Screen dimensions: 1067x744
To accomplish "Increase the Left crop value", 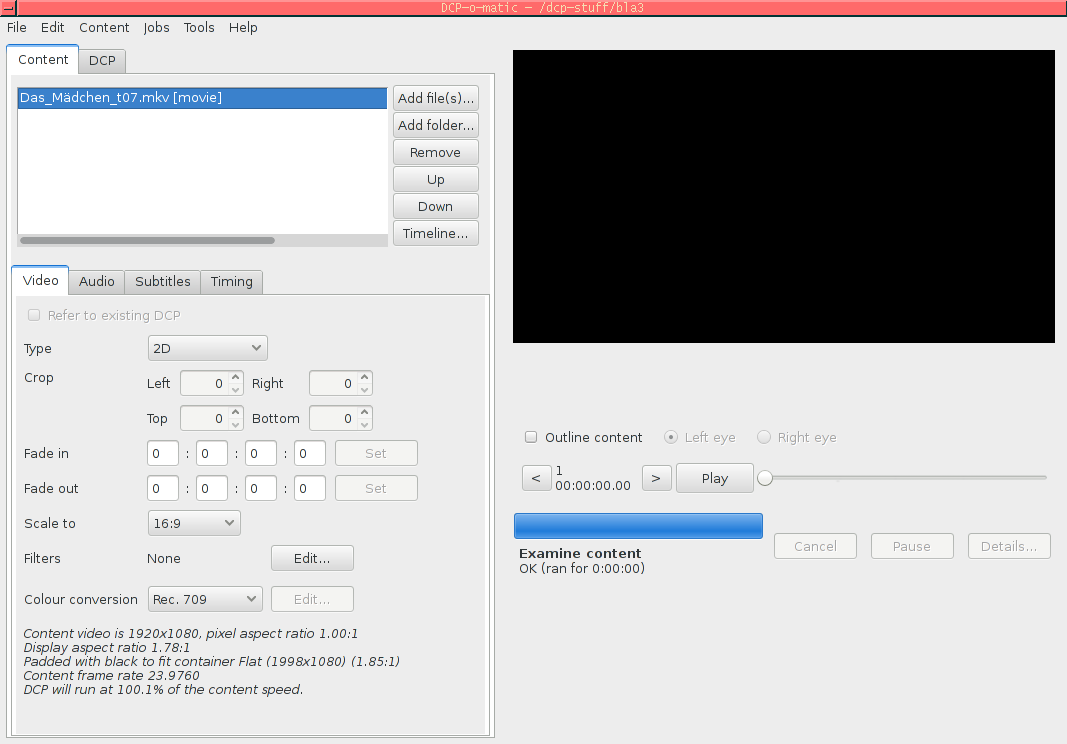I will tap(235, 377).
